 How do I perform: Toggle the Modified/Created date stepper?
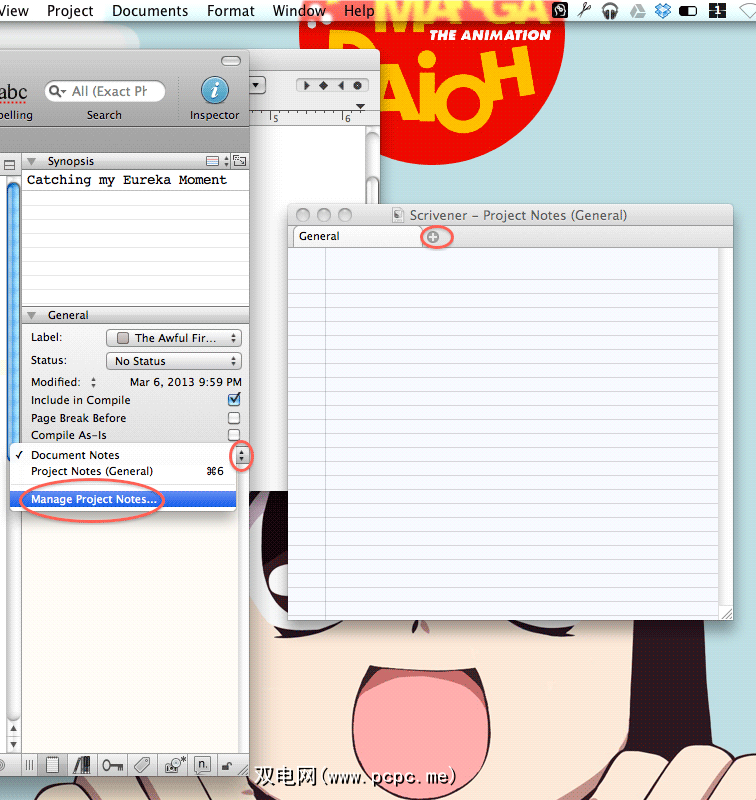tap(93, 382)
